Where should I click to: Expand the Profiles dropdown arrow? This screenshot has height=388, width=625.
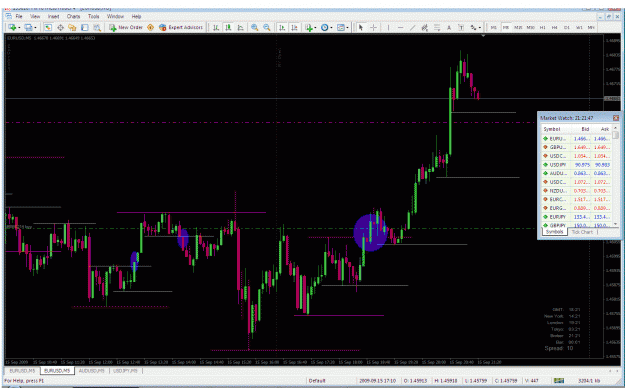coord(35,28)
